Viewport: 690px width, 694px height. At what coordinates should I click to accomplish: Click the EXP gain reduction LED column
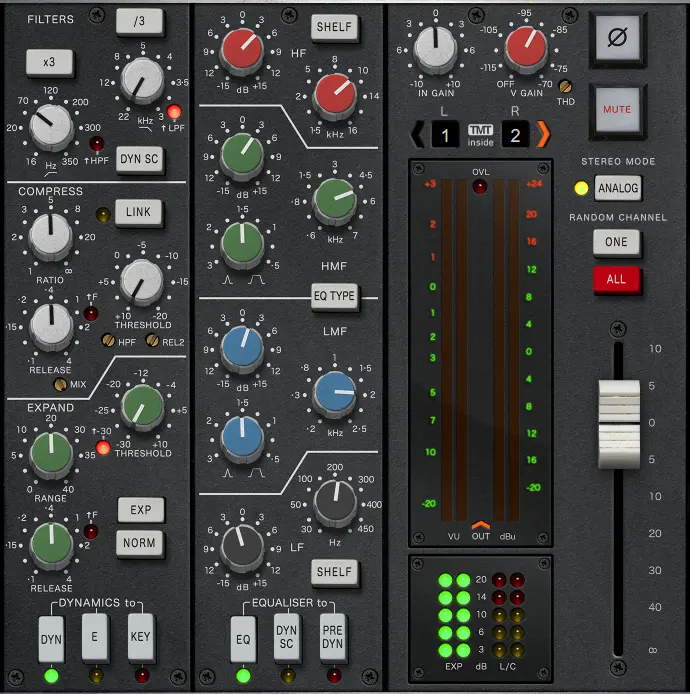tap(454, 615)
